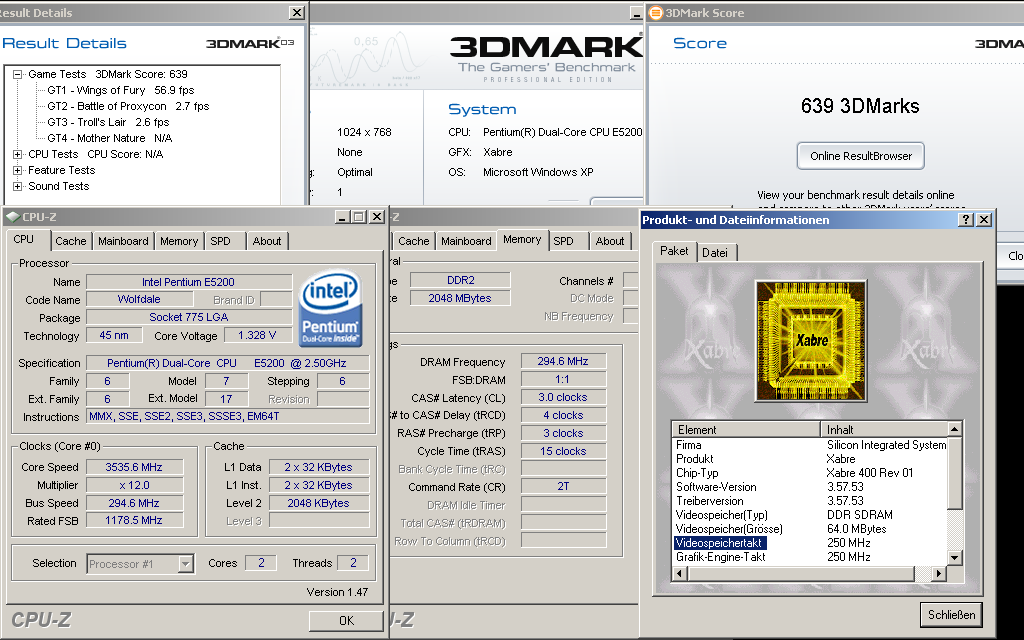This screenshot has height=640, width=1024.
Task: Select the Produkt row in info list
Action: click(x=810, y=459)
